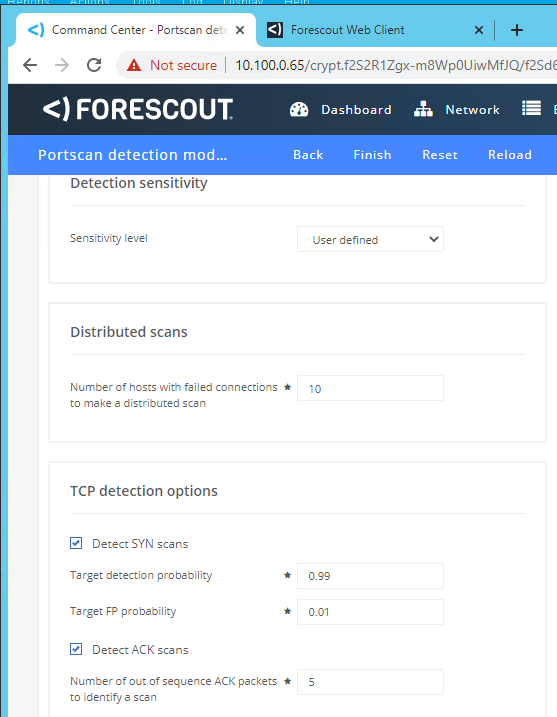Click the Not secure label
Screen dimensions: 557x717
click(183, 65)
